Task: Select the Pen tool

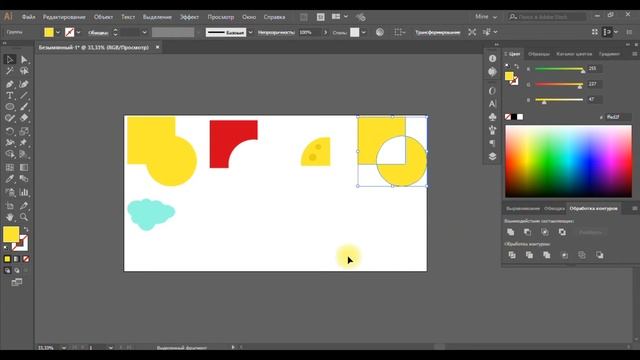Action: pos(10,84)
